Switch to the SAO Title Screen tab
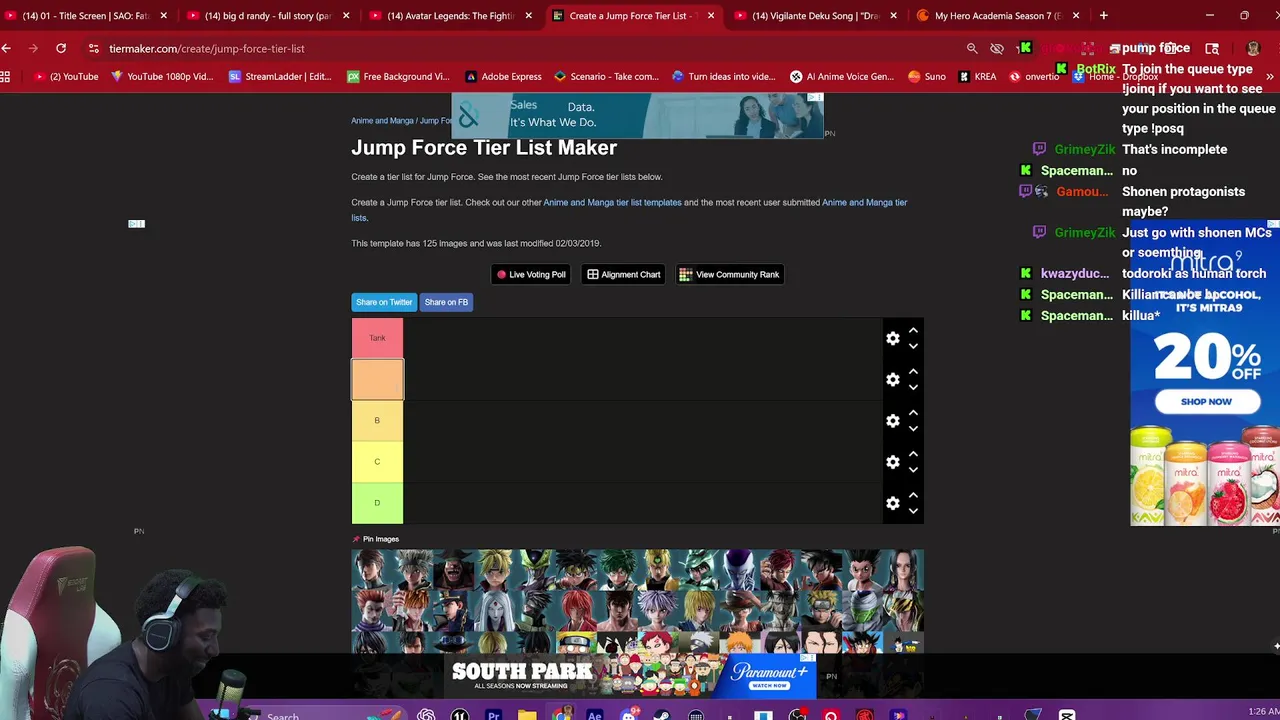 coord(86,16)
